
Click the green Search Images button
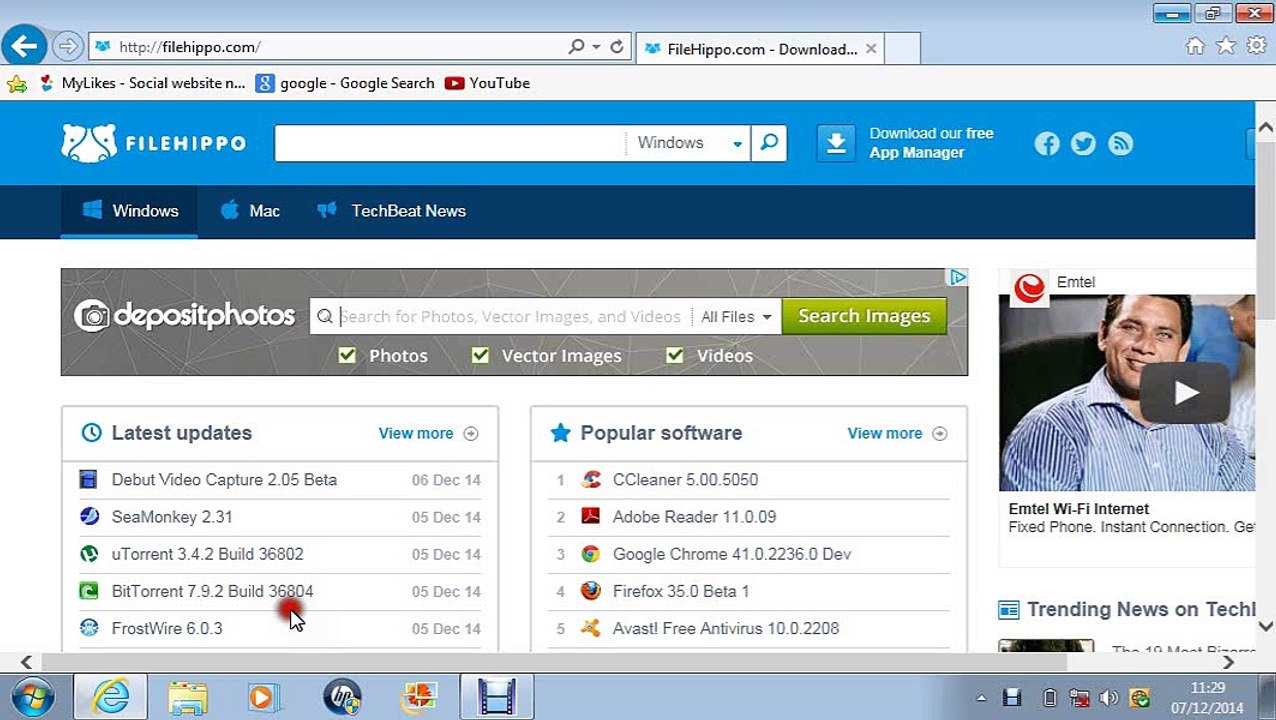tap(864, 316)
